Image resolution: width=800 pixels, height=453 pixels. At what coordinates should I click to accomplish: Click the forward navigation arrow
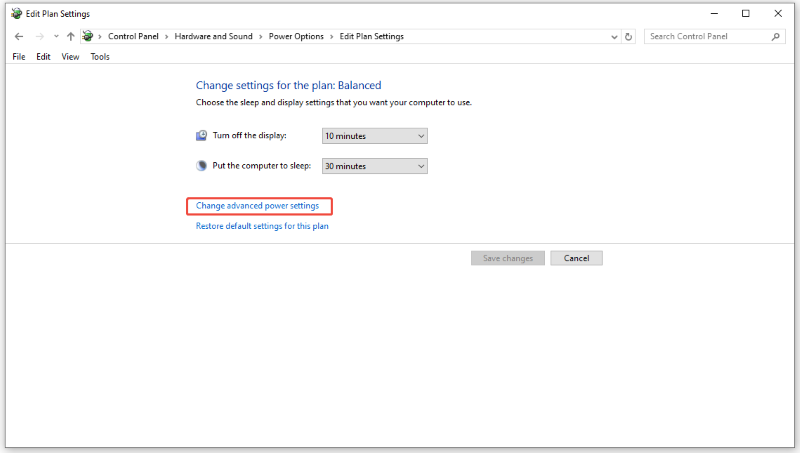(x=39, y=36)
